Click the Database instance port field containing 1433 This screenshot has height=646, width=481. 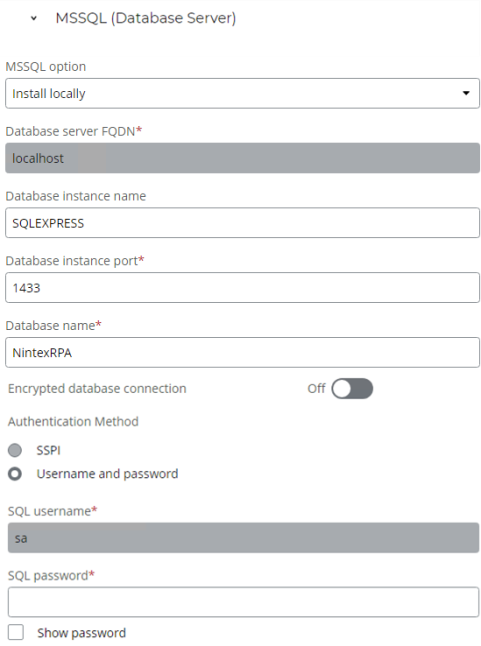[242, 288]
